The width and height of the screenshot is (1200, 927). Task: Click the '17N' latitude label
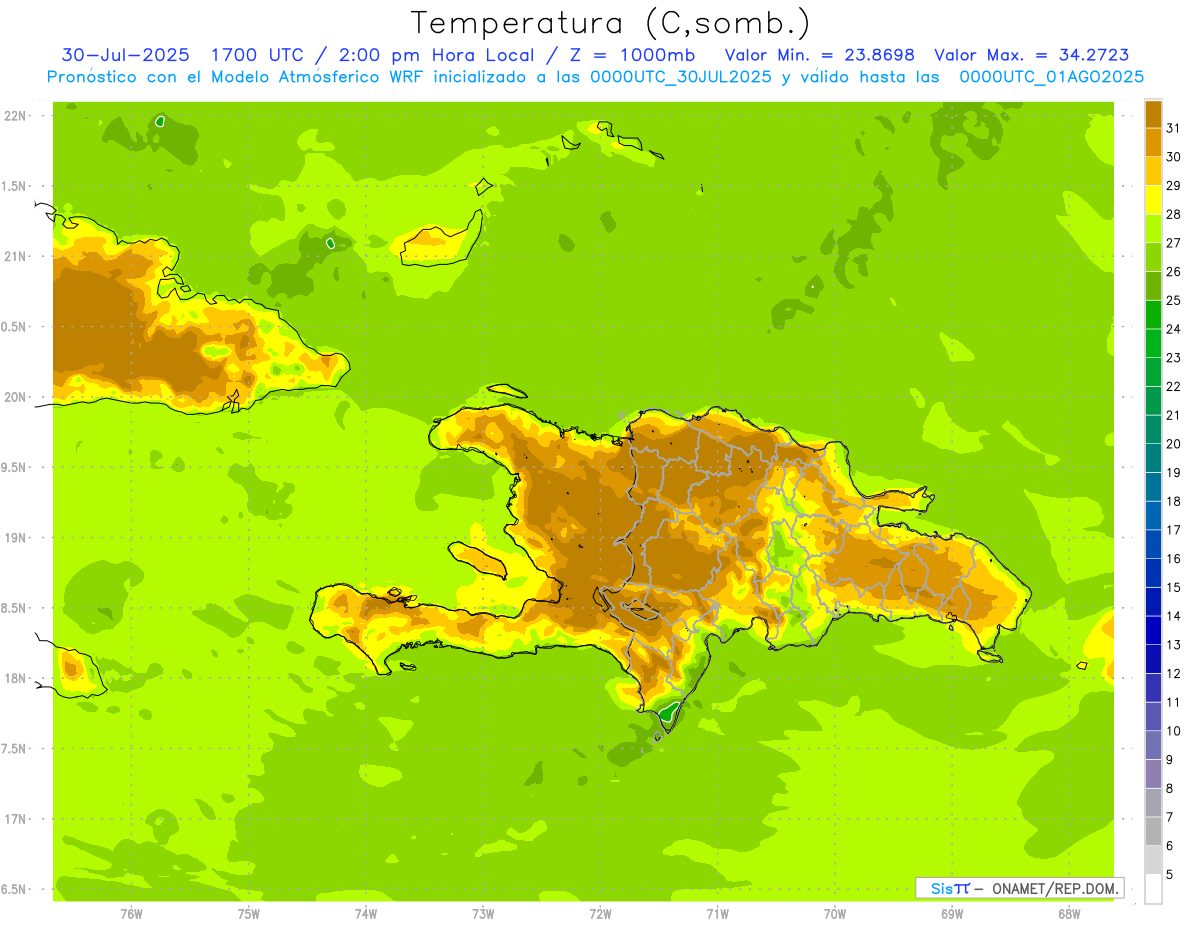click(15, 819)
